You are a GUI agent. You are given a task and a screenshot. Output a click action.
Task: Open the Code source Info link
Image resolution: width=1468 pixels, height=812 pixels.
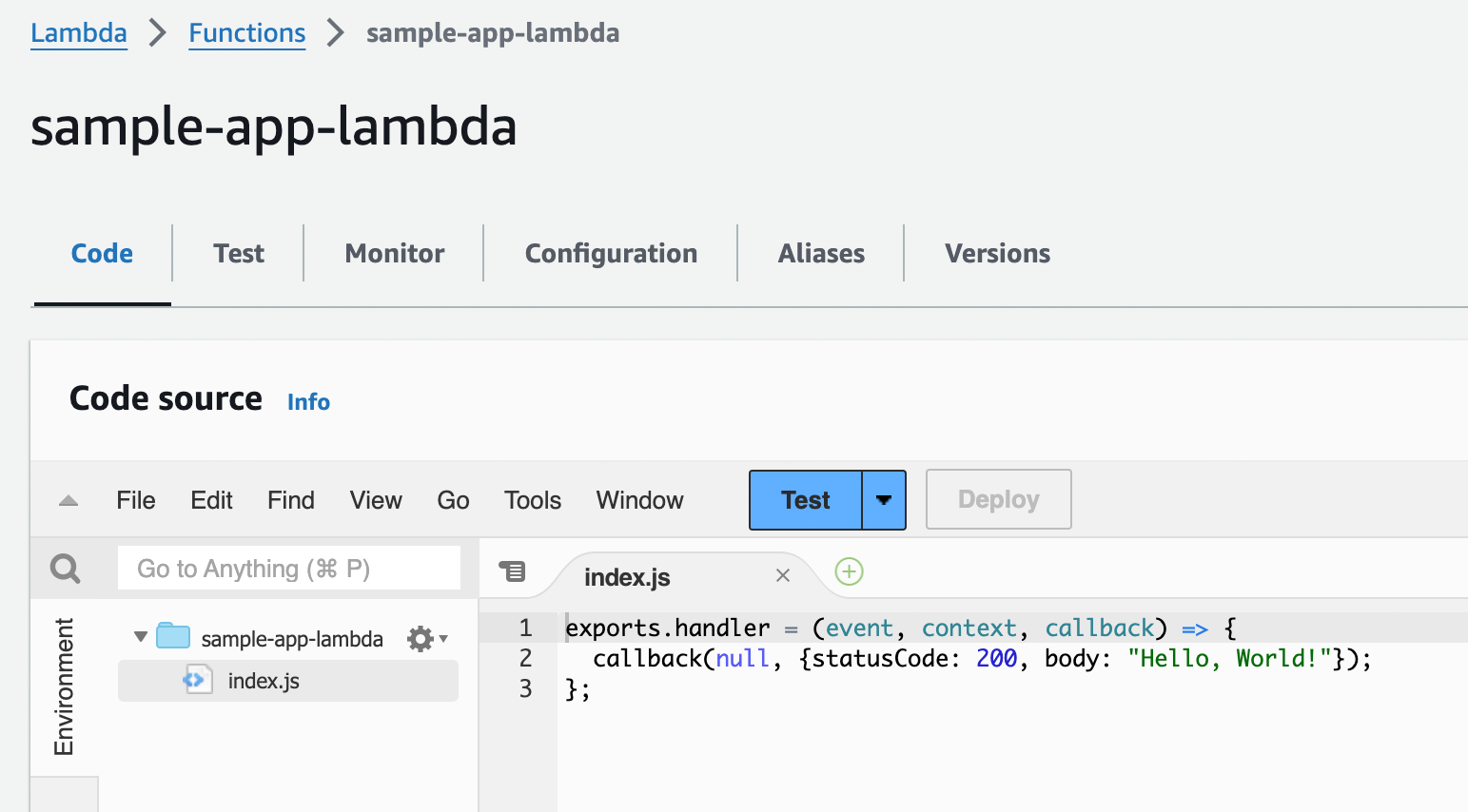(x=308, y=402)
